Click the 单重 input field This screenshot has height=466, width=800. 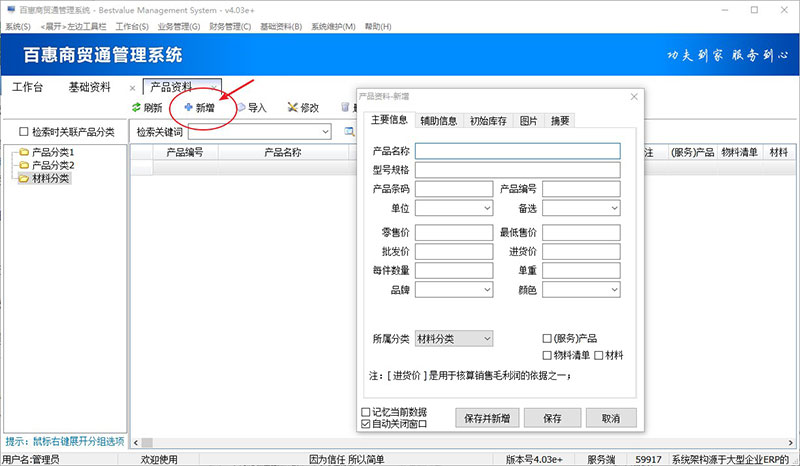pos(581,271)
